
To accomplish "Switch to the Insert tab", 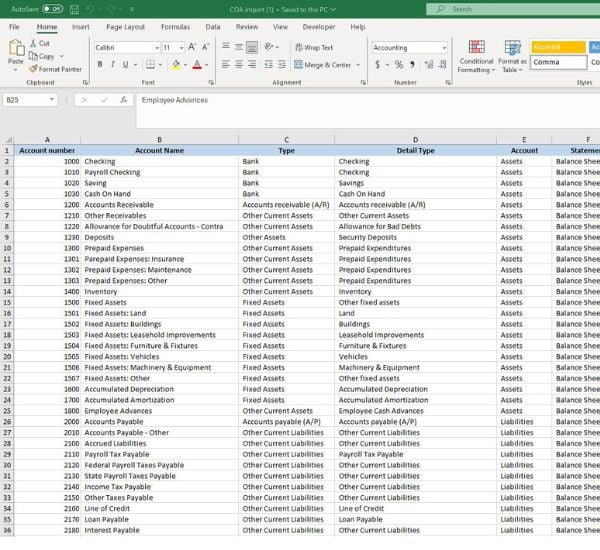I will click(x=80, y=27).
